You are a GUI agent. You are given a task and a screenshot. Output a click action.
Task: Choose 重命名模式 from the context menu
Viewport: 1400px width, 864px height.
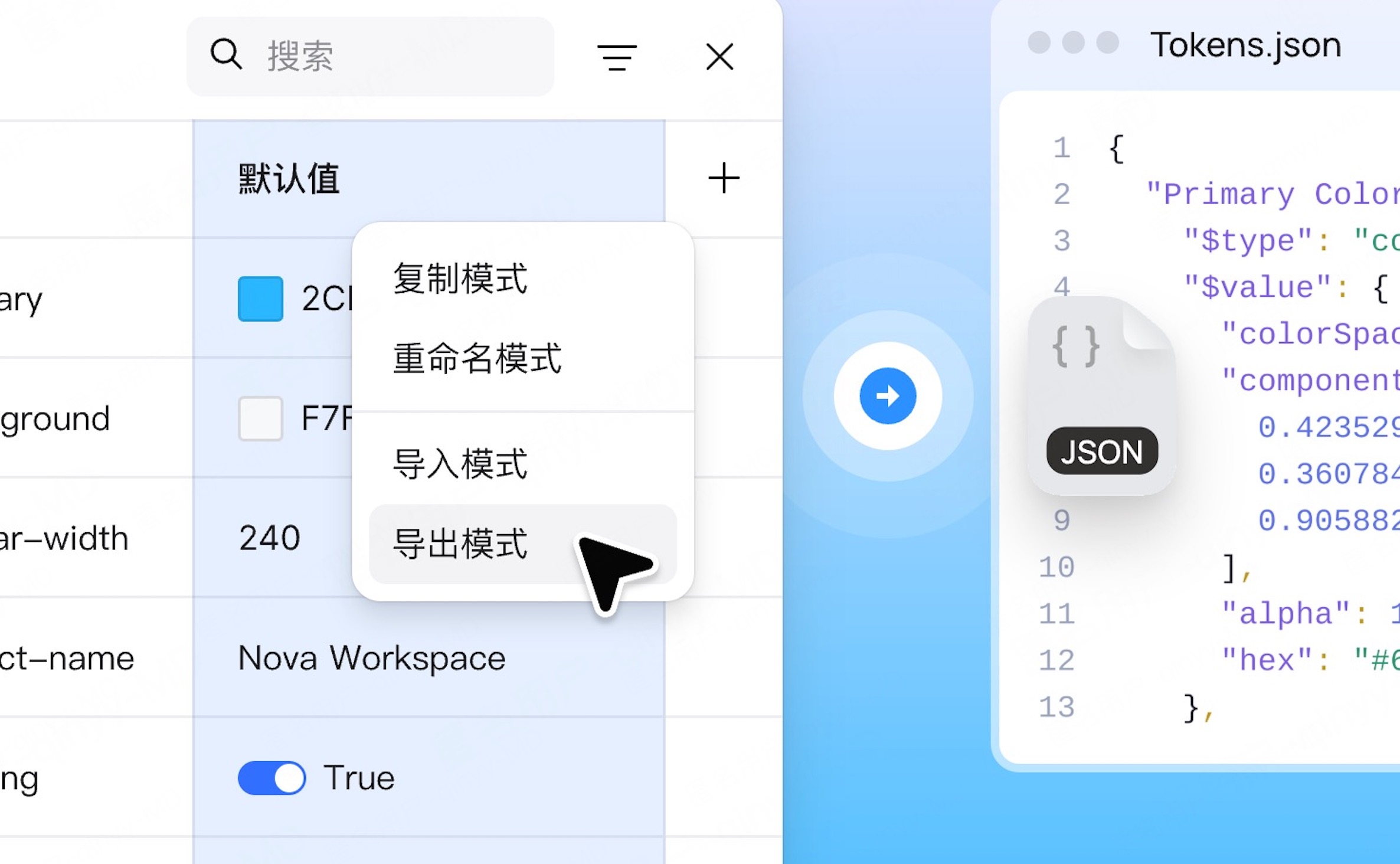(x=522, y=358)
